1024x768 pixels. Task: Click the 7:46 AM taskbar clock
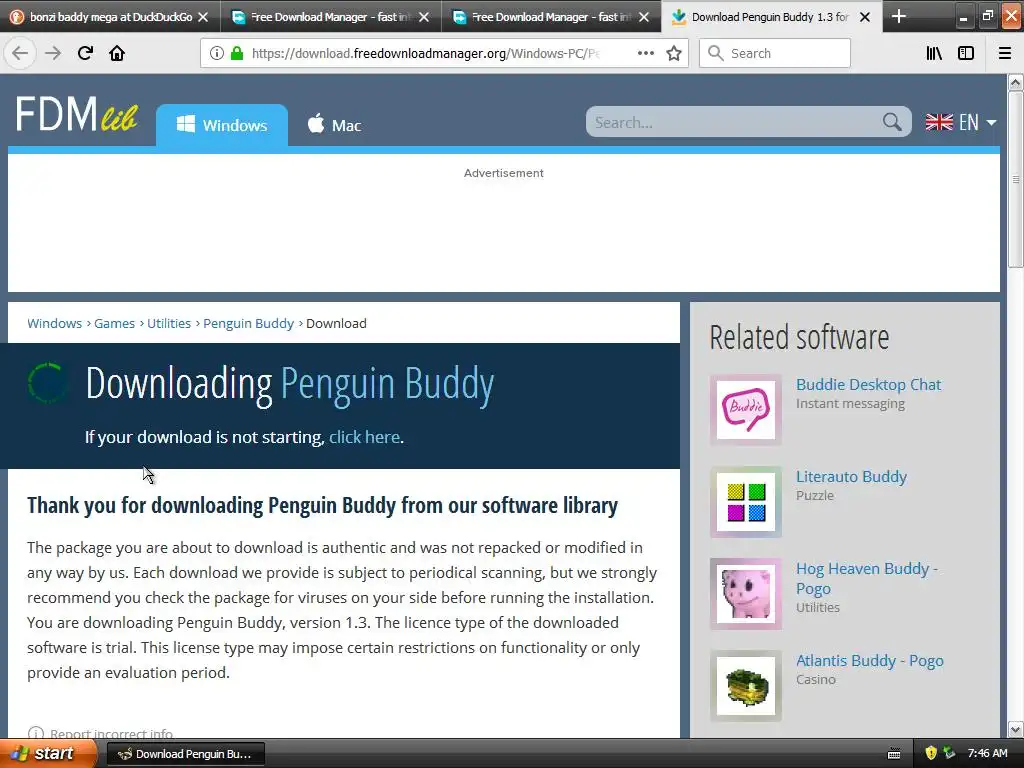tap(987, 753)
